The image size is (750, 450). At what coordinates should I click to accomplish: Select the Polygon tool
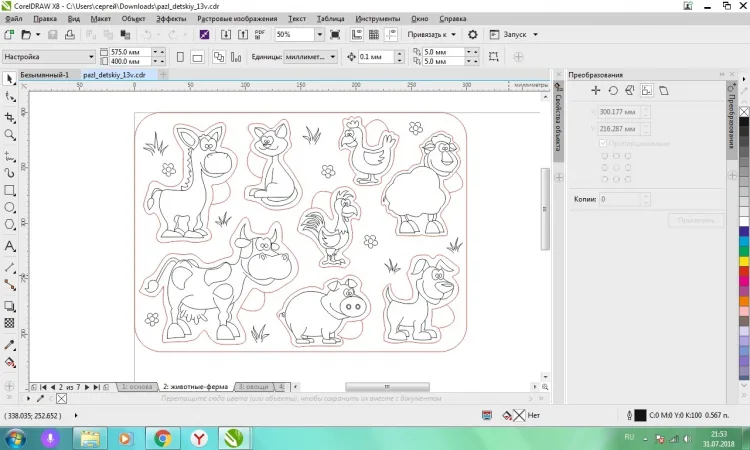(x=10, y=224)
